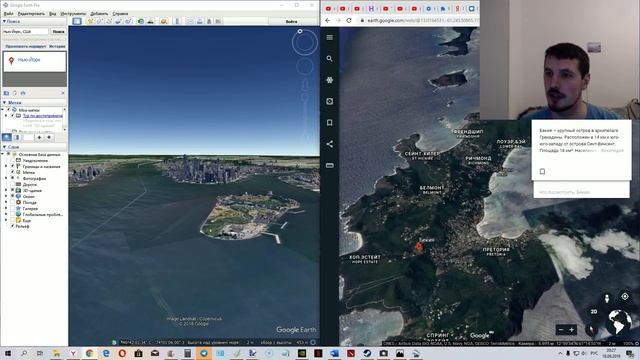The height and width of the screenshot is (360, 640).
Task: Click the История link in search panel
Action: click(x=57, y=46)
